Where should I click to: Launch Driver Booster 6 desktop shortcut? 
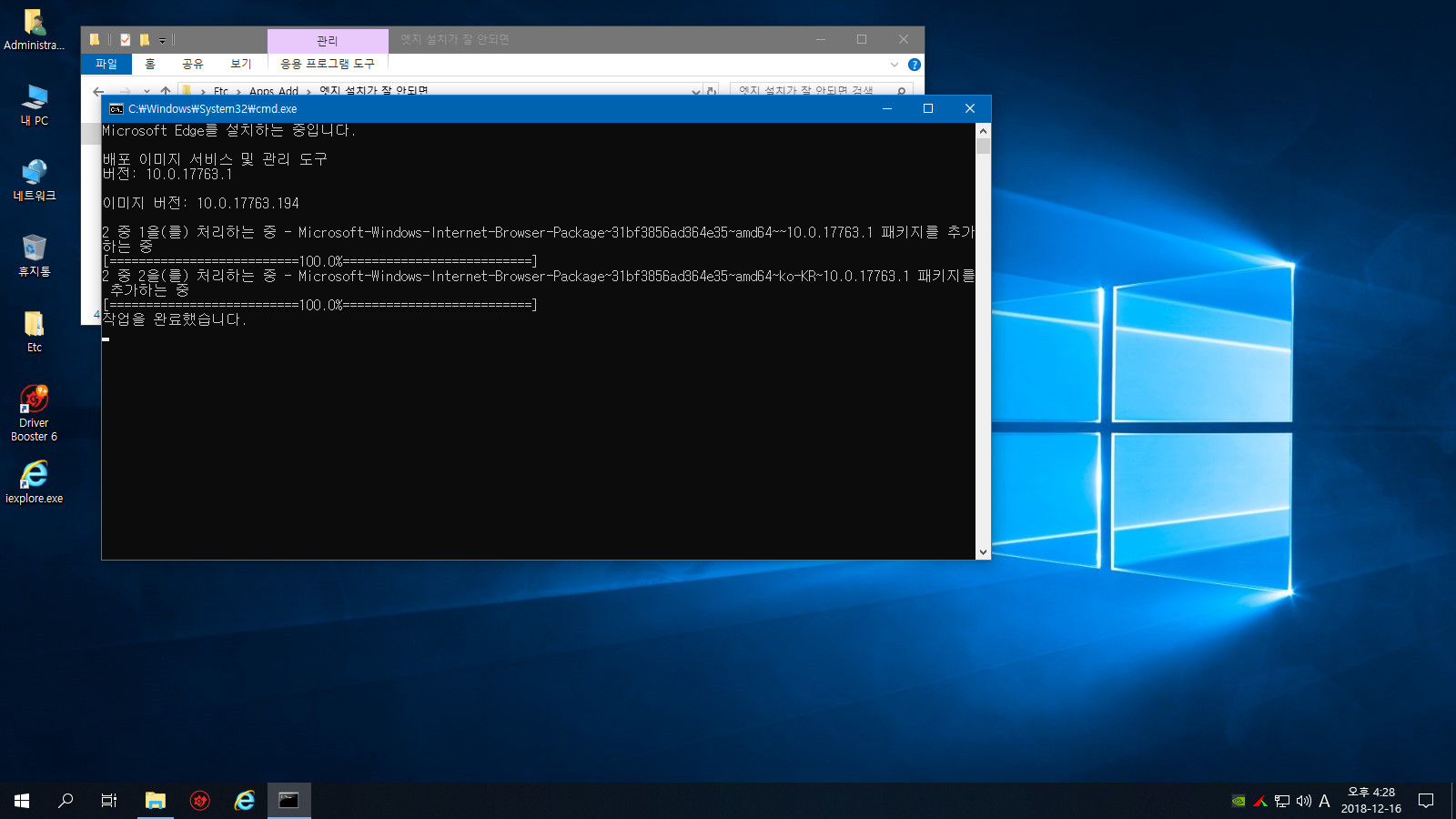(35, 414)
